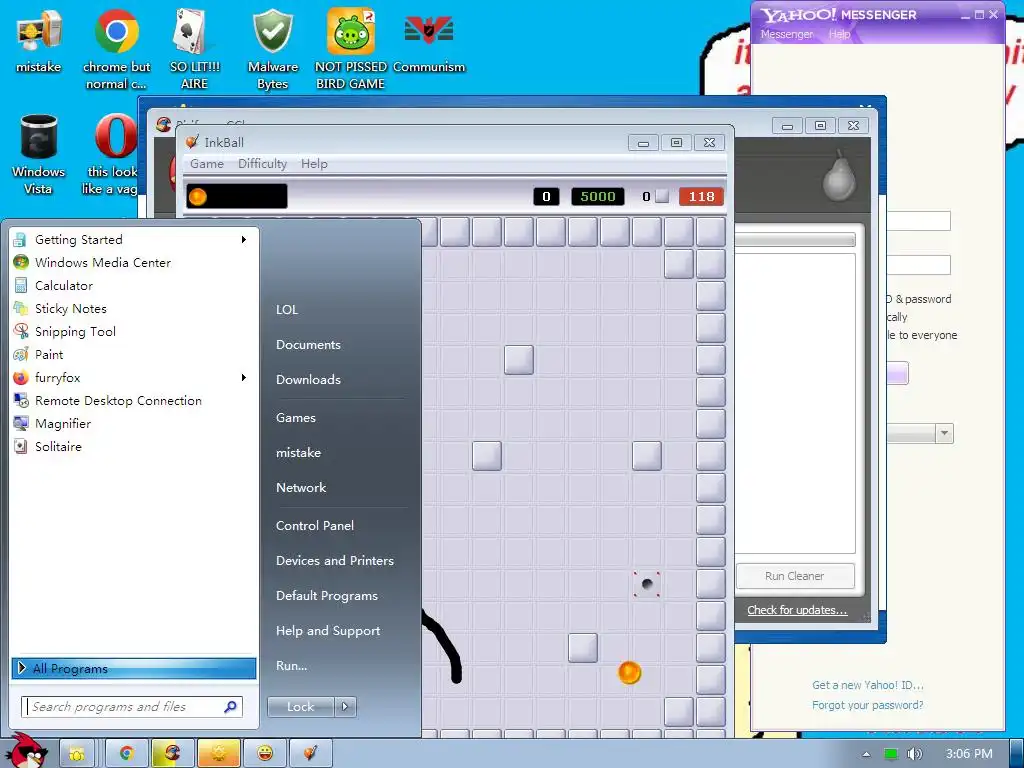Open Default Programs from Start menu

tap(327, 596)
